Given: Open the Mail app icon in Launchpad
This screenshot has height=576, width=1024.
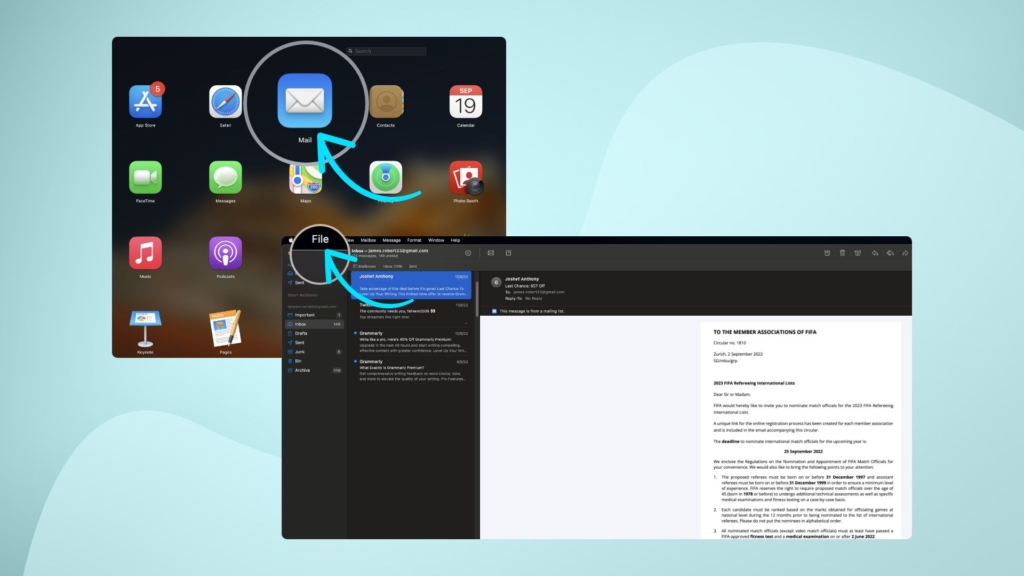Looking at the screenshot, I should (x=305, y=101).
